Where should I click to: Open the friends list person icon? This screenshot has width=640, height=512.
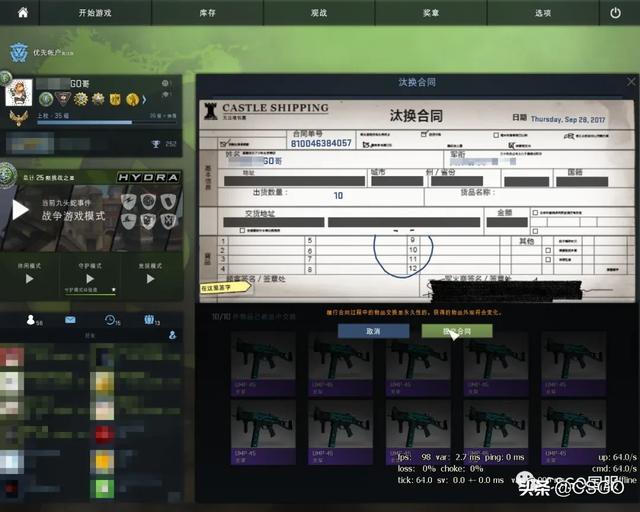[31, 320]
